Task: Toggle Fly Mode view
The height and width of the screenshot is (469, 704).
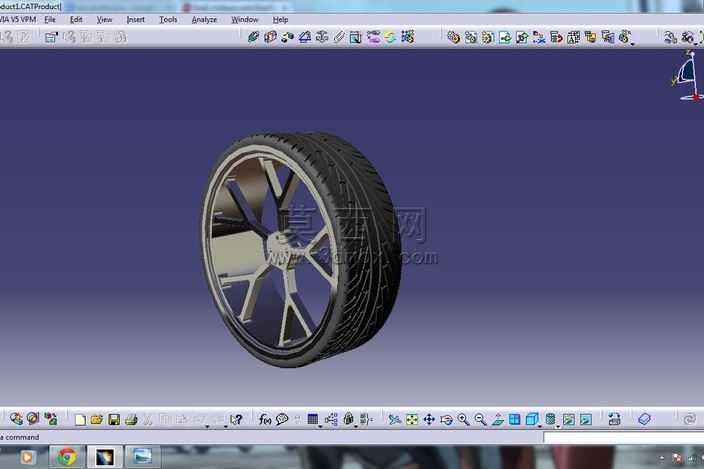Action: 395,420
